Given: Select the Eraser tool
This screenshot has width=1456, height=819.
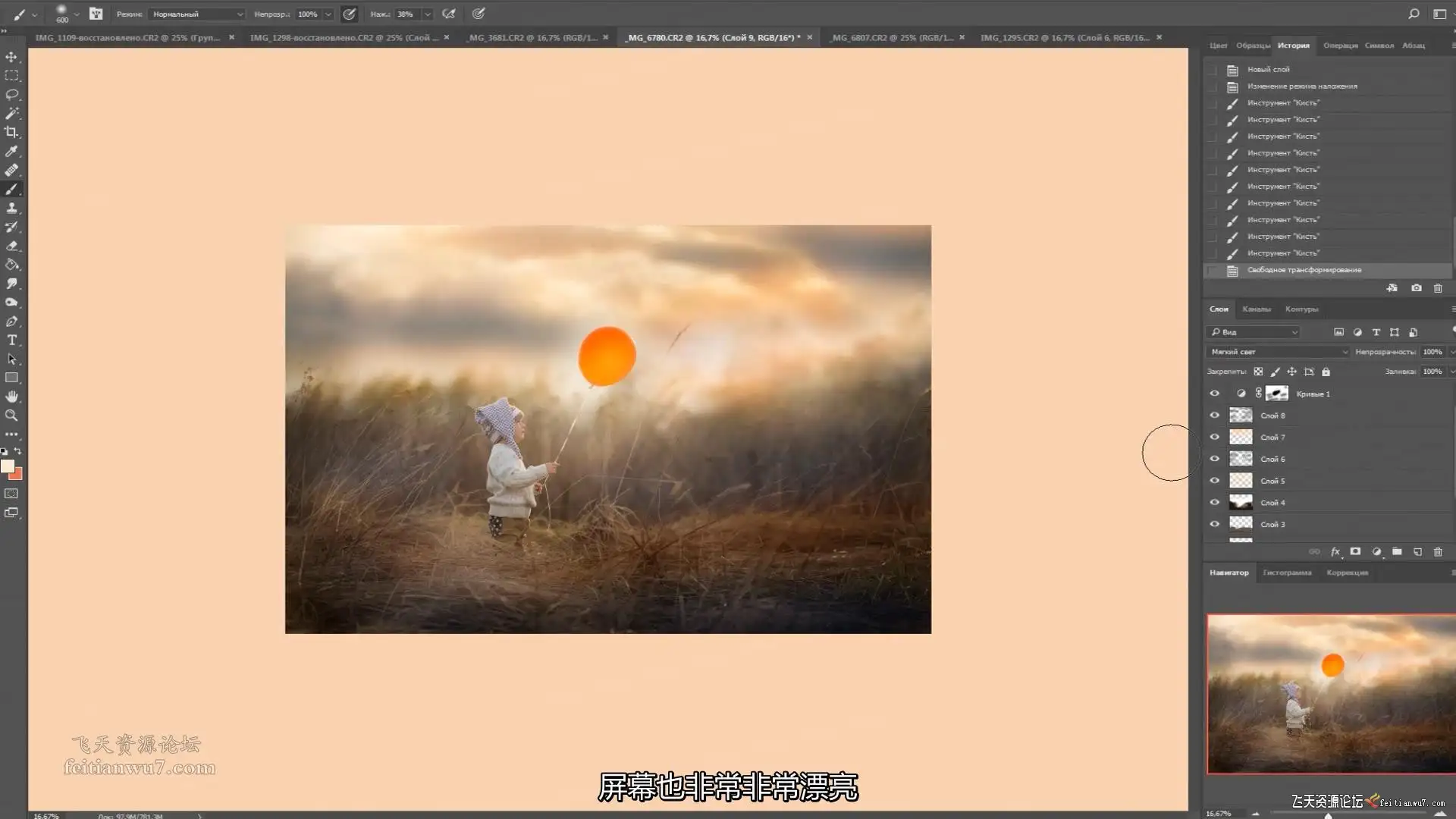Looking at the screenshot, I should [x=11, y=246].
